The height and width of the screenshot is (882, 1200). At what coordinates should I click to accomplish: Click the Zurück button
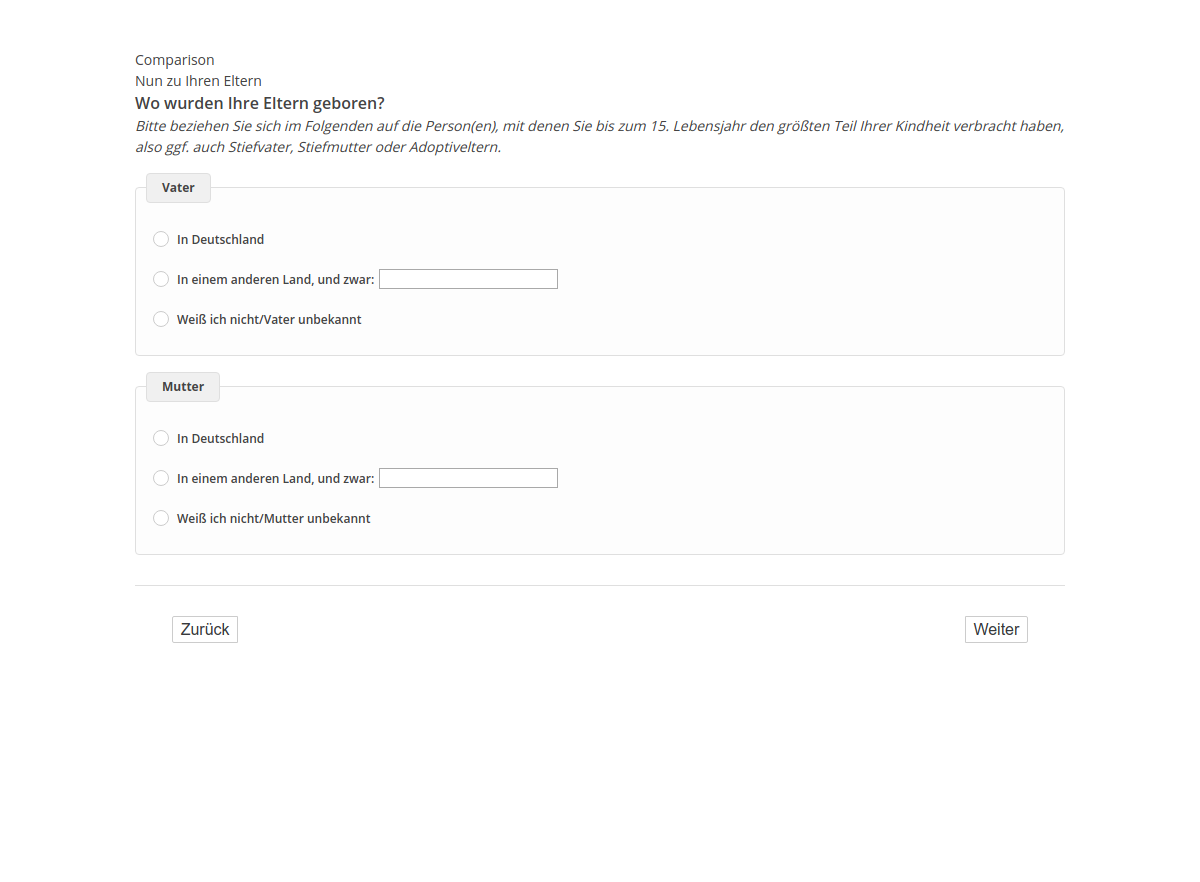point(205,629)
